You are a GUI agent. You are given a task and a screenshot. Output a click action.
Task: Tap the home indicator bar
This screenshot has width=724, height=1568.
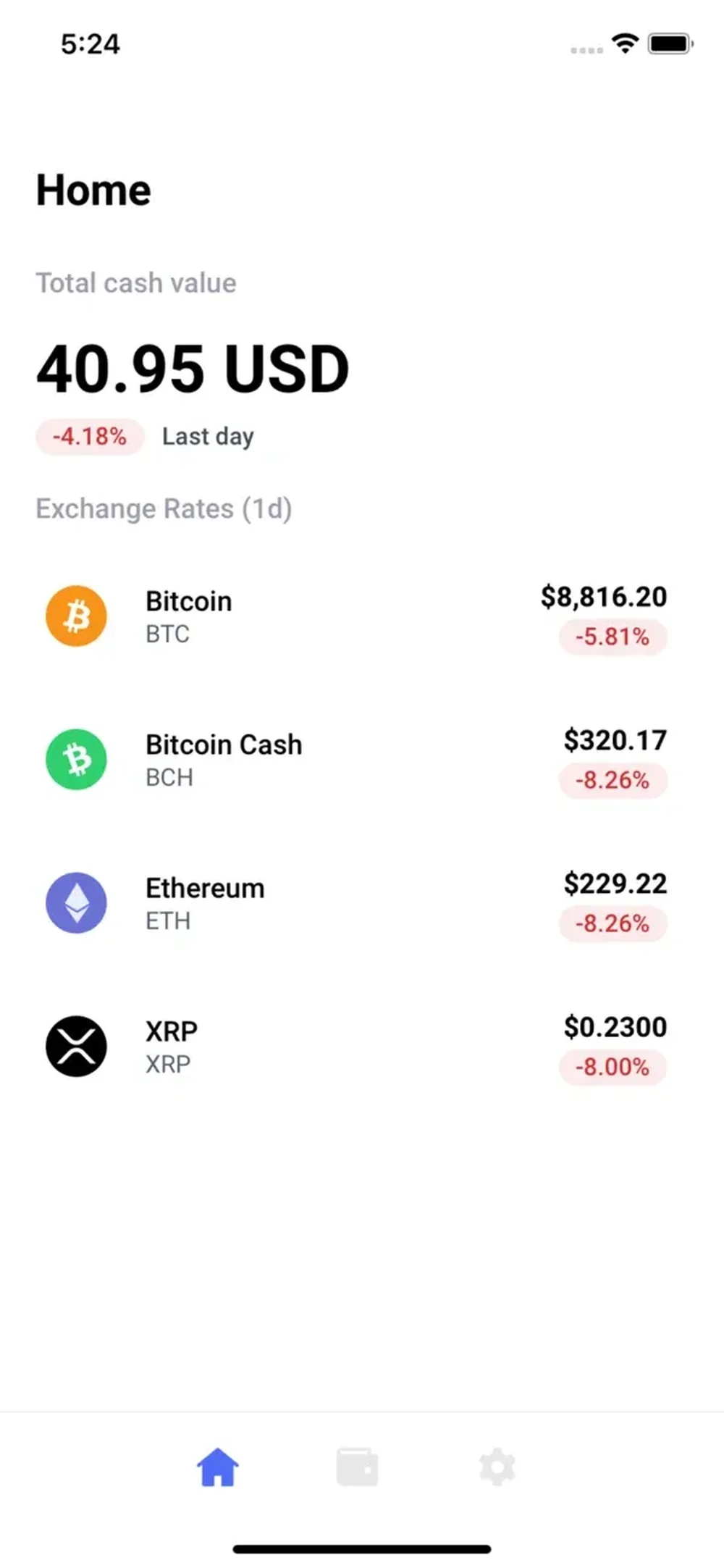[362, 1549]
